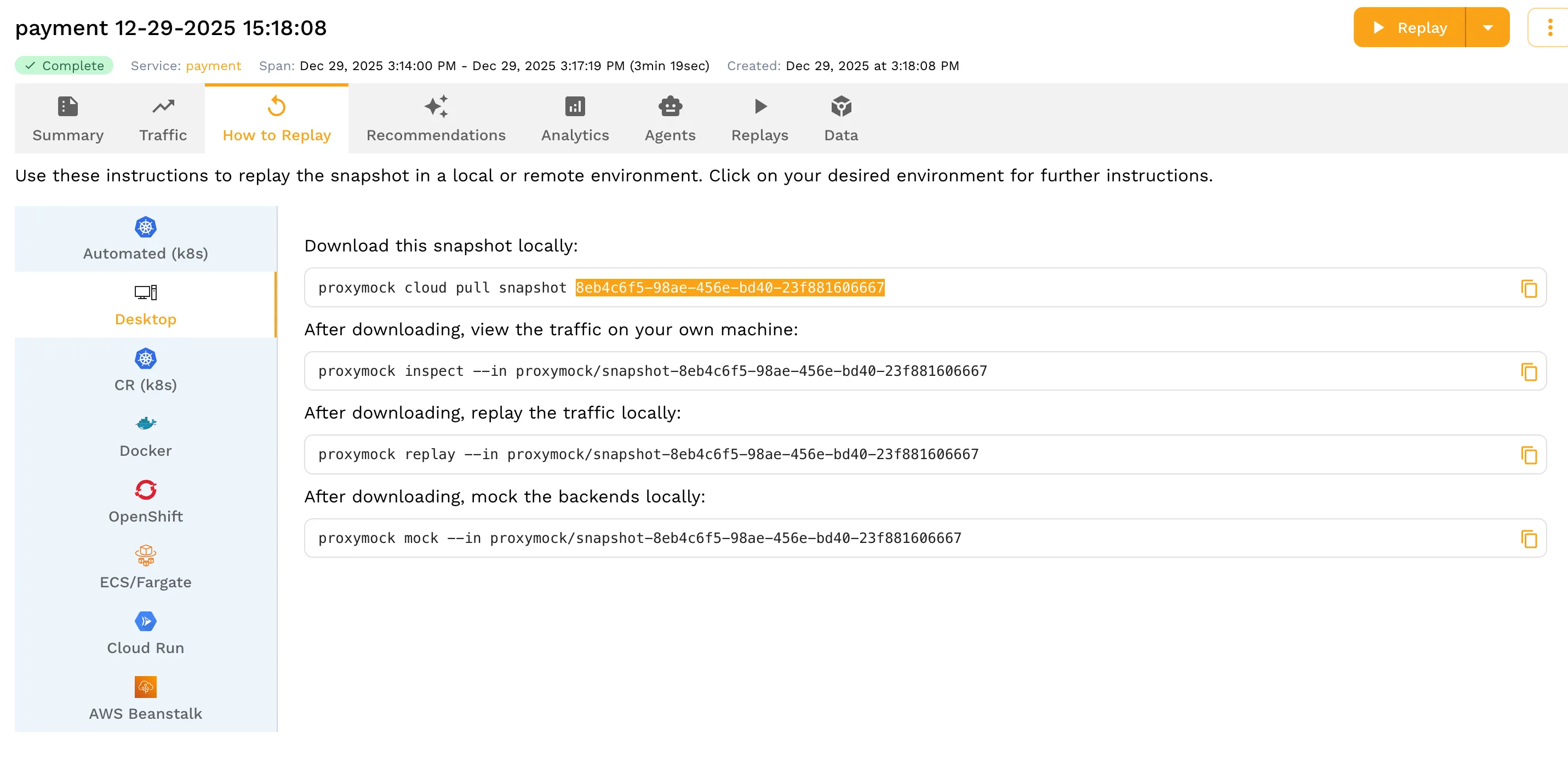This screenshot has width=1568, height=767.
Task: Open the three-dot more options menu
Action: tap(1550, 27)
